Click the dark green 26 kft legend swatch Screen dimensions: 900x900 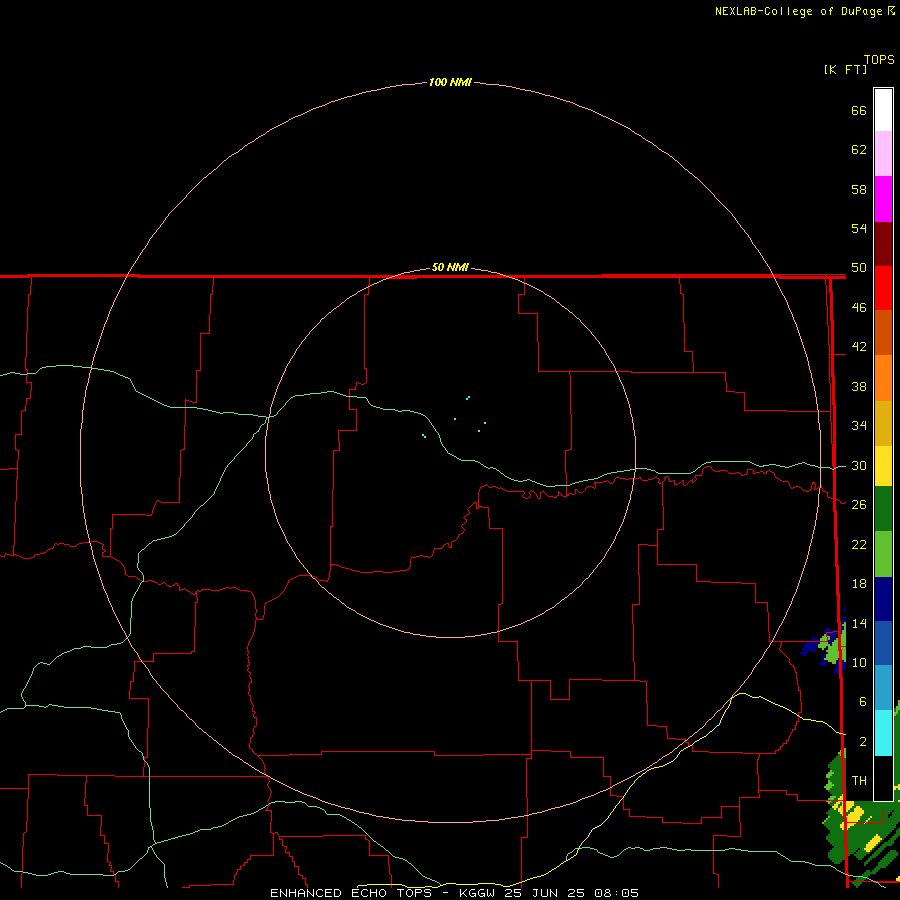coord(883,509)
